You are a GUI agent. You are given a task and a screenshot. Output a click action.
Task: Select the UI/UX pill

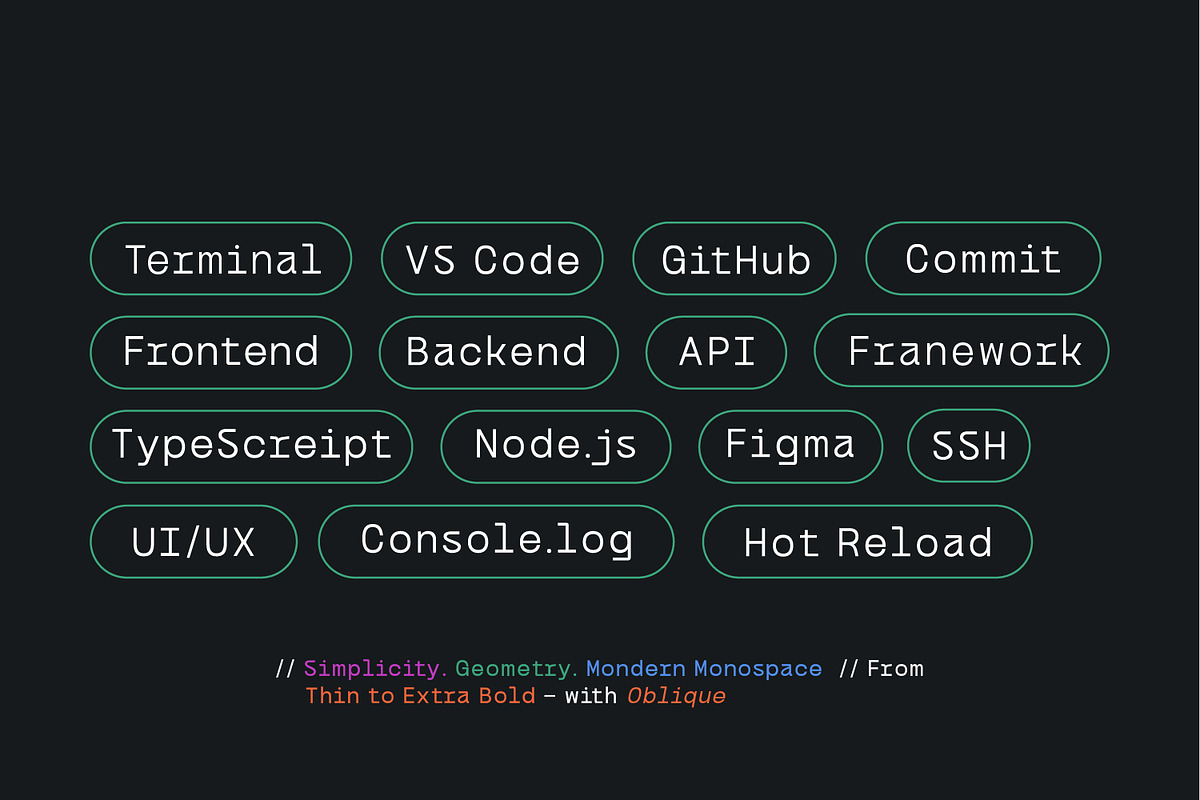pyautogui.click(x=194, y=542)
